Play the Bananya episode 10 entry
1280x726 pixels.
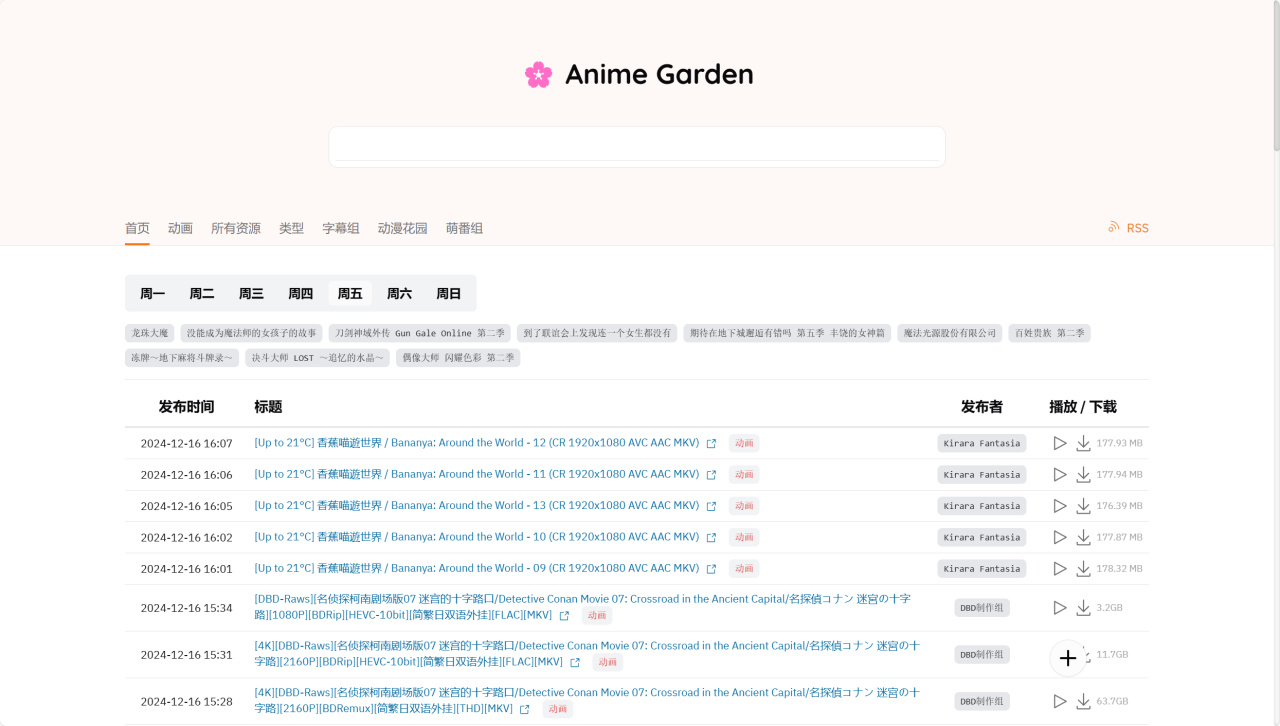1060,537
